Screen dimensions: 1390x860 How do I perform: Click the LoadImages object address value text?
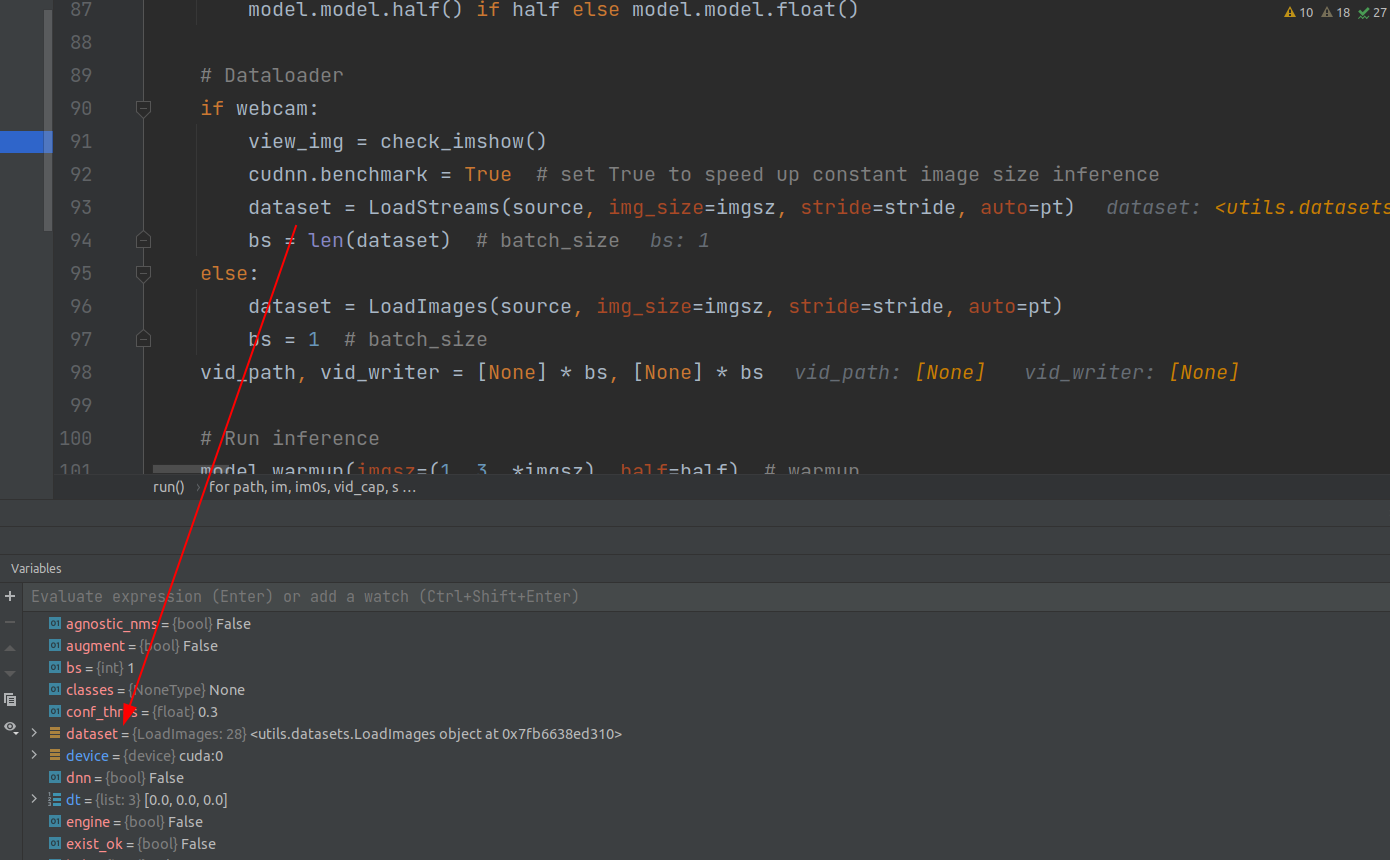[x=436, y=734]
